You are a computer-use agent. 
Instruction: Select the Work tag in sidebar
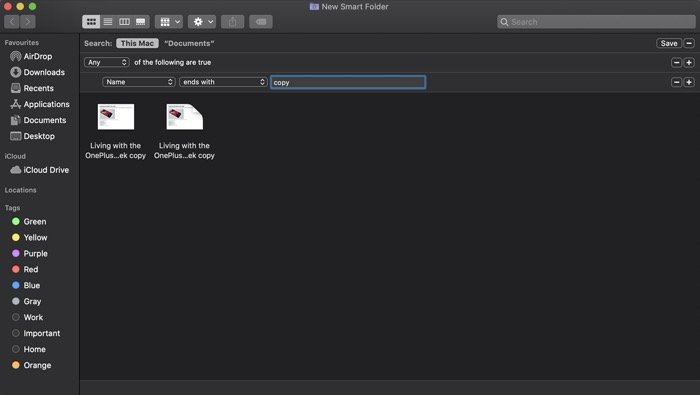pos(27,317)
